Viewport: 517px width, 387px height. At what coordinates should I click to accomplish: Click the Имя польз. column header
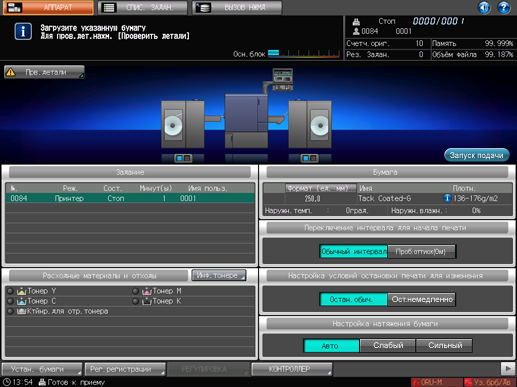(x=207, y=188)
